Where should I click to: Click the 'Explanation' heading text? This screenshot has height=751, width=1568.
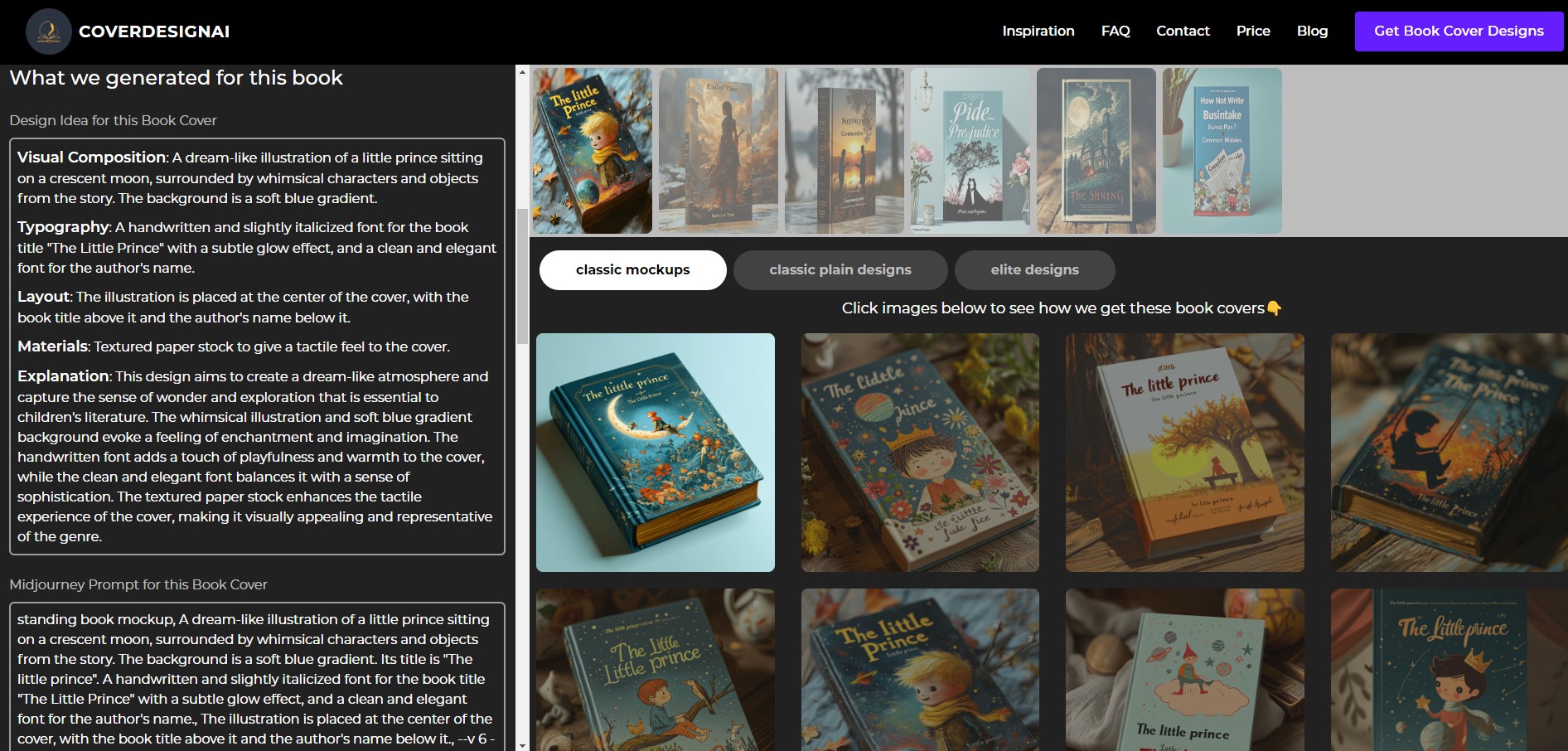pos(63,376)
